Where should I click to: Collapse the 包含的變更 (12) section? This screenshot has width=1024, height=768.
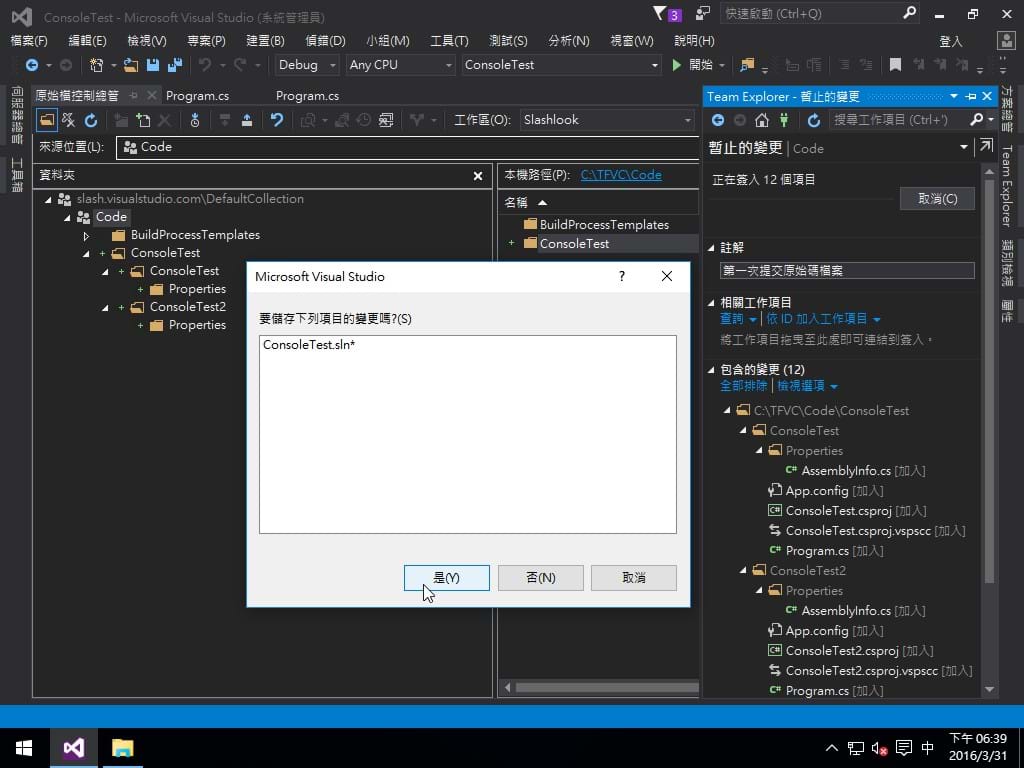tap(711, 370)
